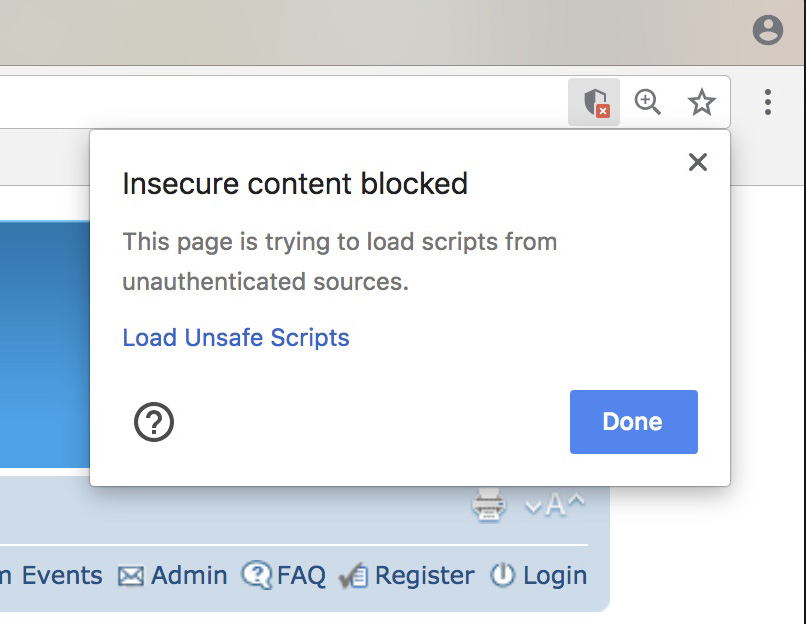
Task: Open the Admin menu link
Action: click(x=189, y=575)
